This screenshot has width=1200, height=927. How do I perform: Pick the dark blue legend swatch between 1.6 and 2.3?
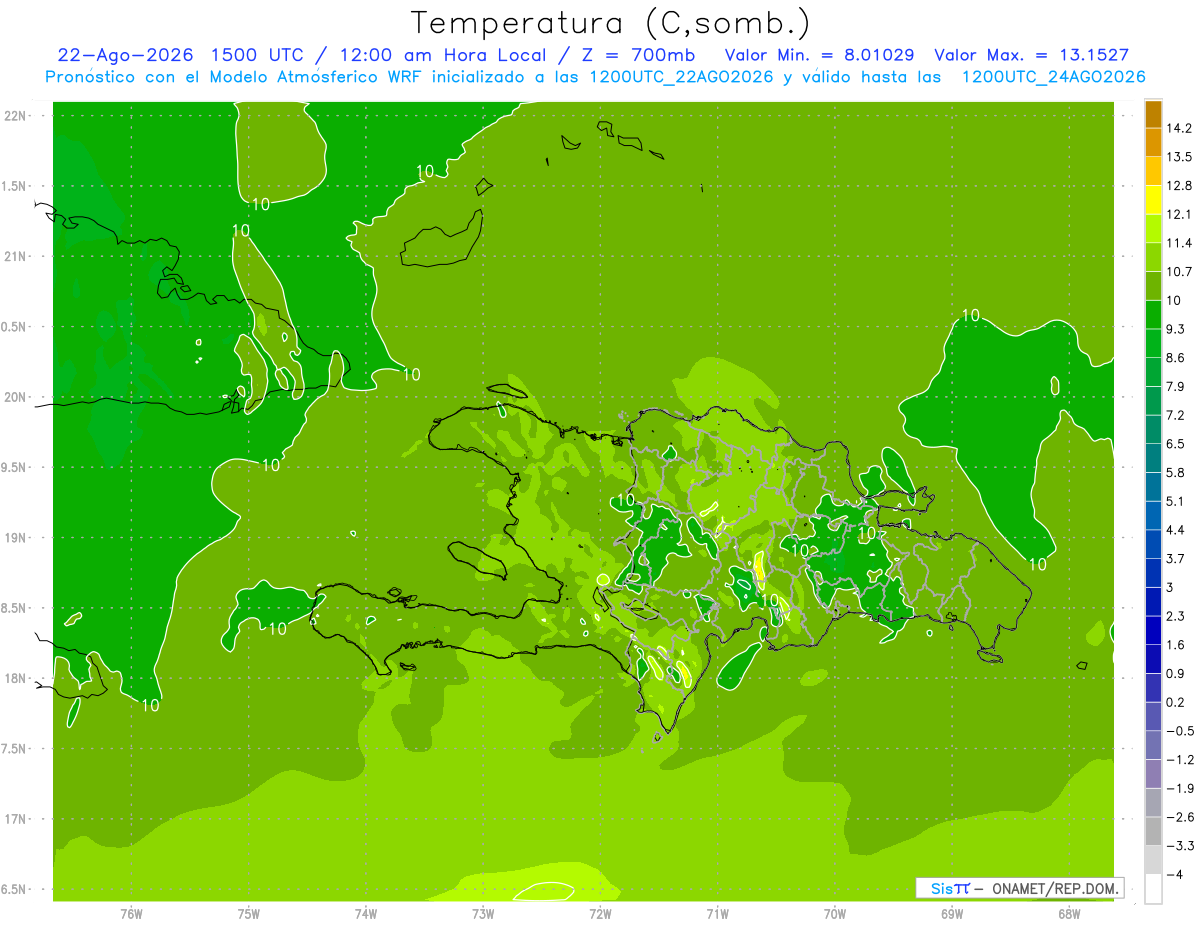(x=1153, y=630)
